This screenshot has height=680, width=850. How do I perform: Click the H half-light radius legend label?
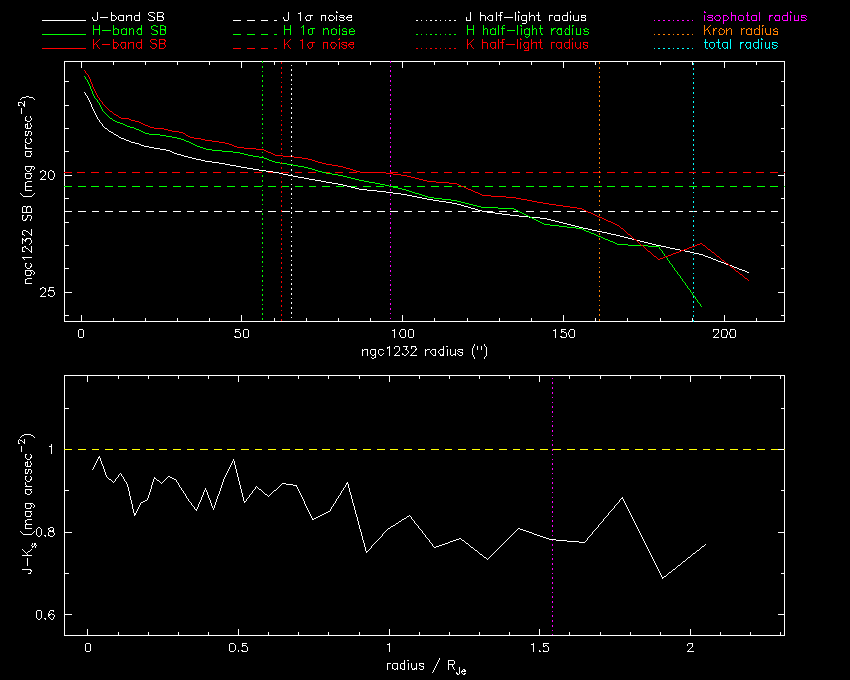(528, 32)
